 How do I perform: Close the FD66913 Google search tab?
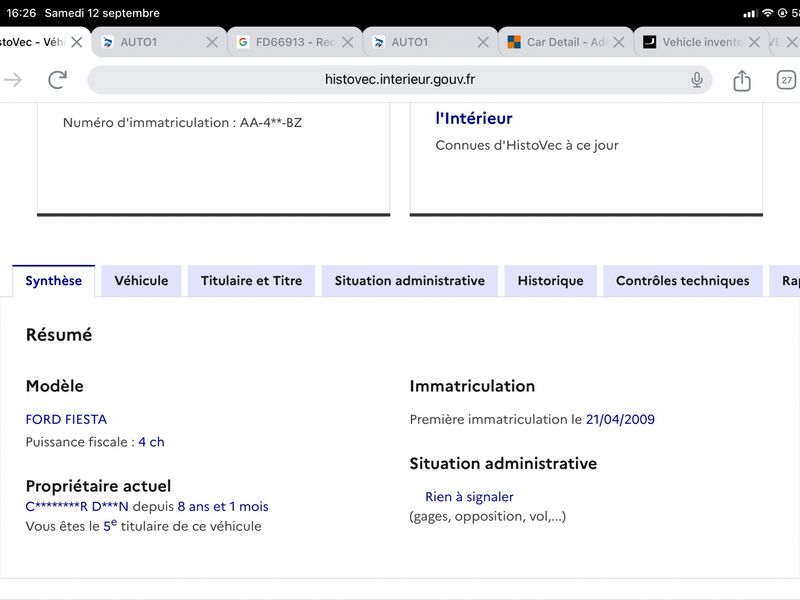[347, 42]
